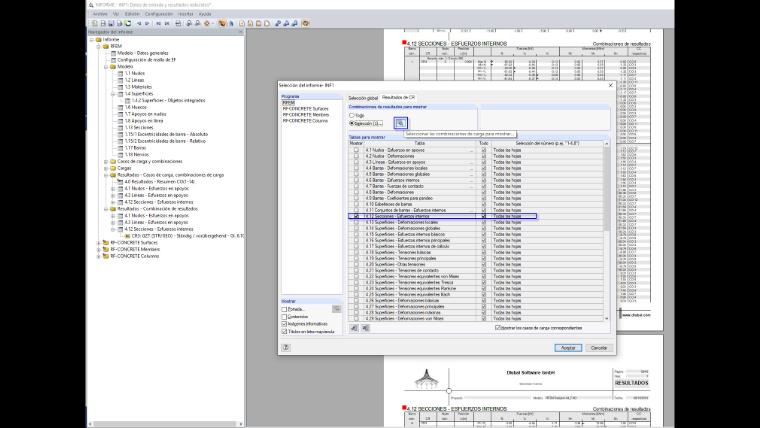Click the Aceptar button

(x=568, y=348)
